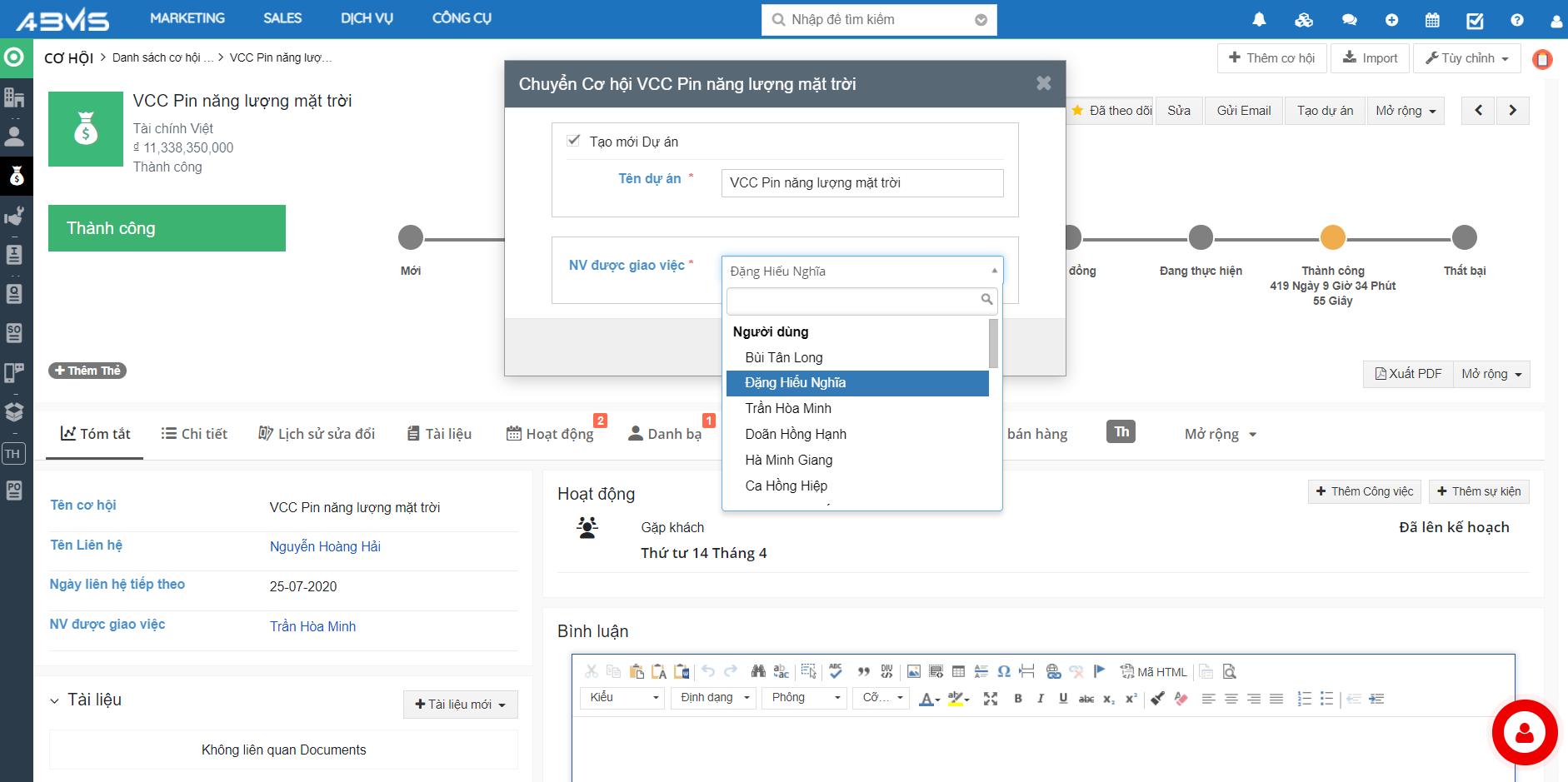Click the help question mark icon
This screenshot has width=1568, height=782.
pos(1517,20)
